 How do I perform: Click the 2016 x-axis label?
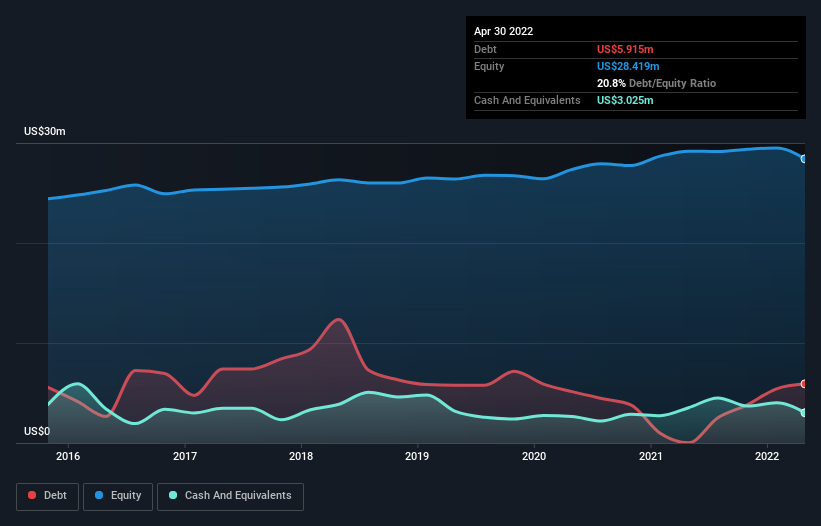click(68, 456)
